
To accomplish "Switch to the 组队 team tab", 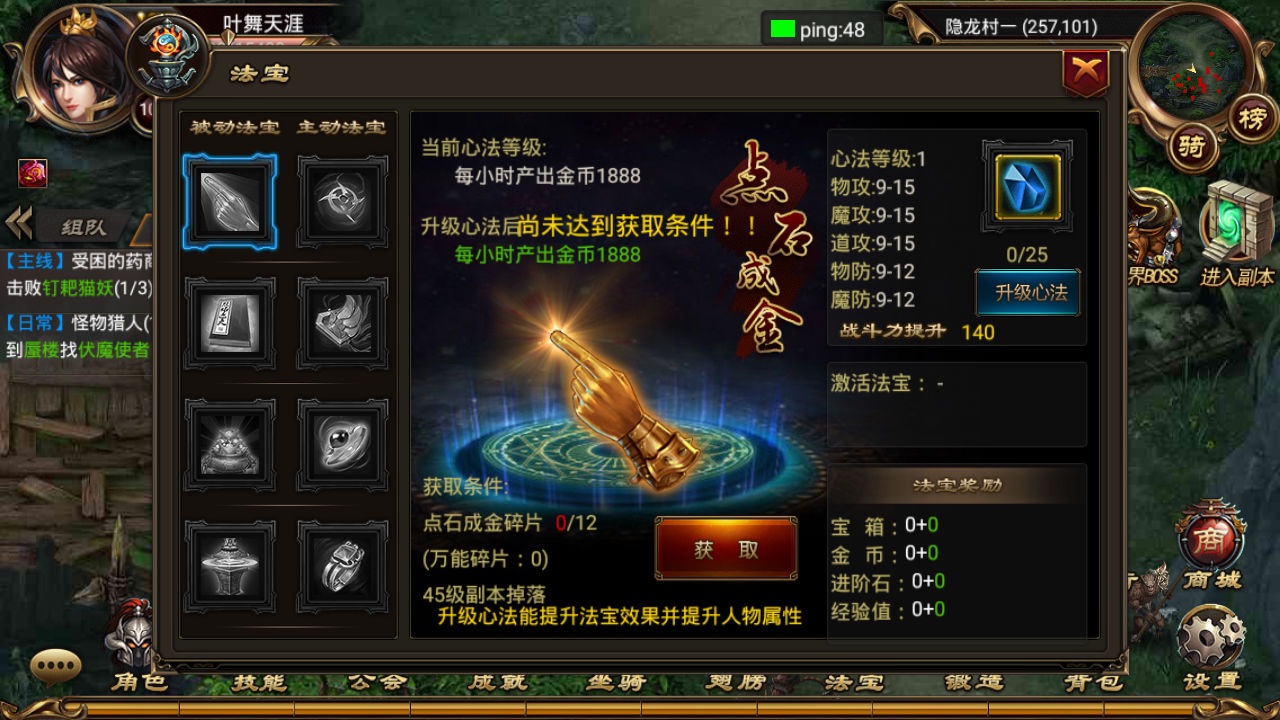I will (83, 227).
